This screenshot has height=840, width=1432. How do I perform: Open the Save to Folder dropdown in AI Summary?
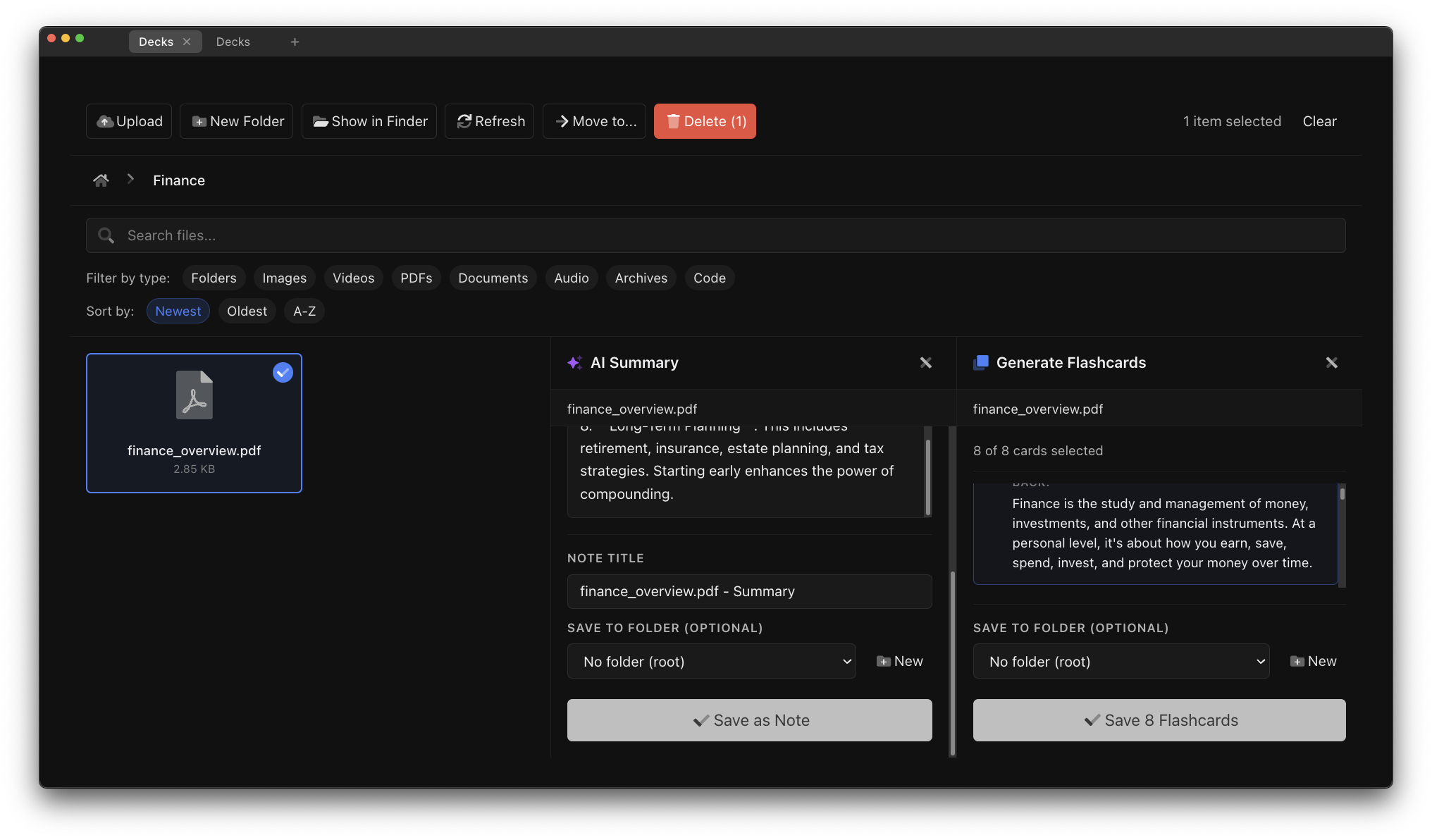[711, 661]
